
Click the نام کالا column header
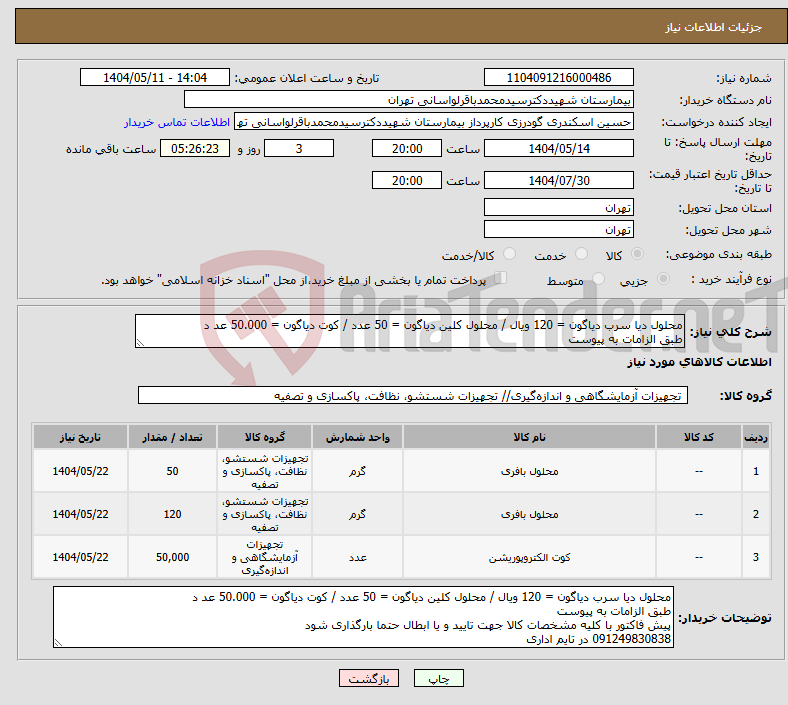529,437
